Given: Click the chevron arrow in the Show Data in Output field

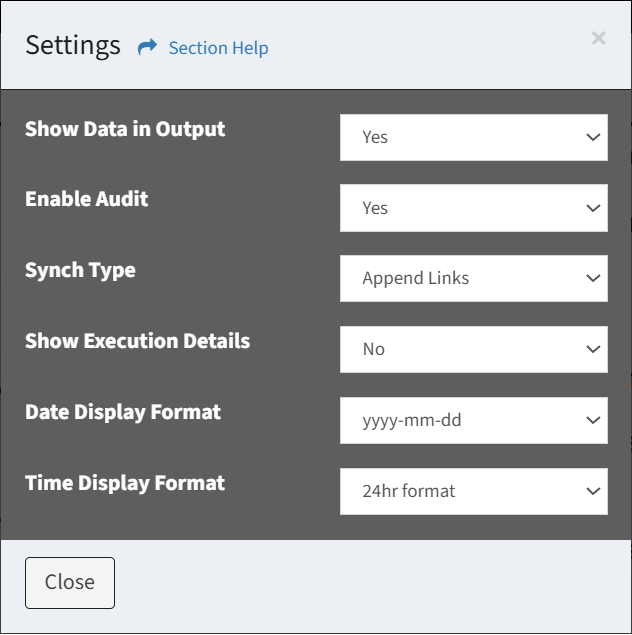Looking at the screenshot, I should [593, 137].
